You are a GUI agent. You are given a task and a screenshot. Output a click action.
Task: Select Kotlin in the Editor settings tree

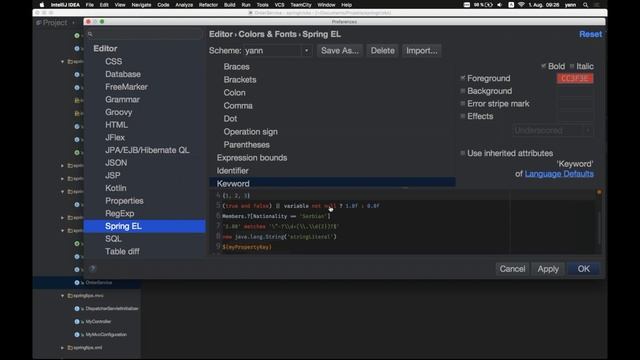(x=116, y=188)
